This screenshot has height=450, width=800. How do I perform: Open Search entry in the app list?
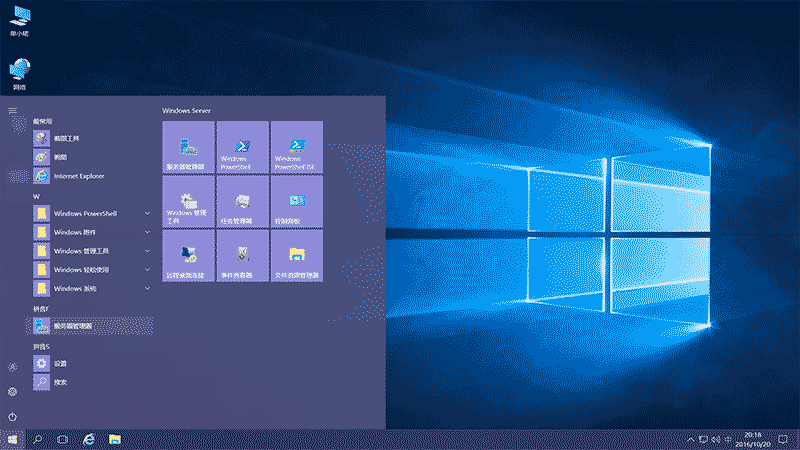(x=90, y=382)
